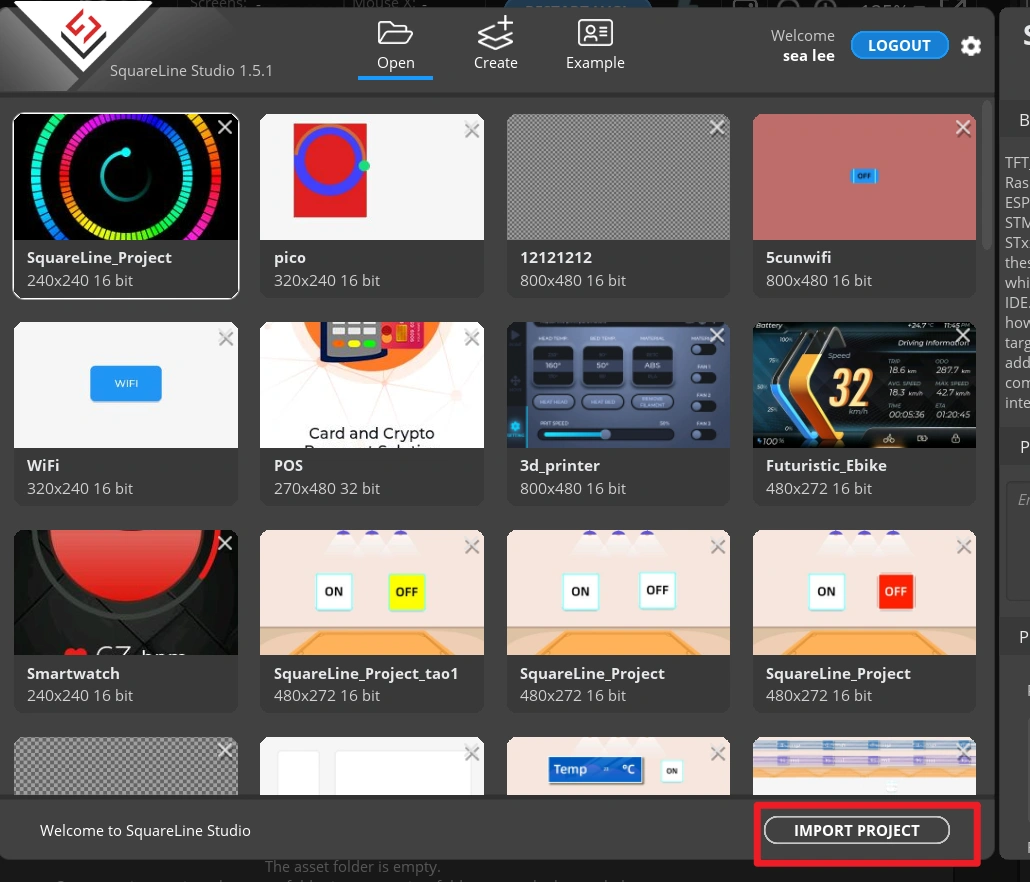
Task: Remove the WiFi project with X
Action: pos(226,339)
